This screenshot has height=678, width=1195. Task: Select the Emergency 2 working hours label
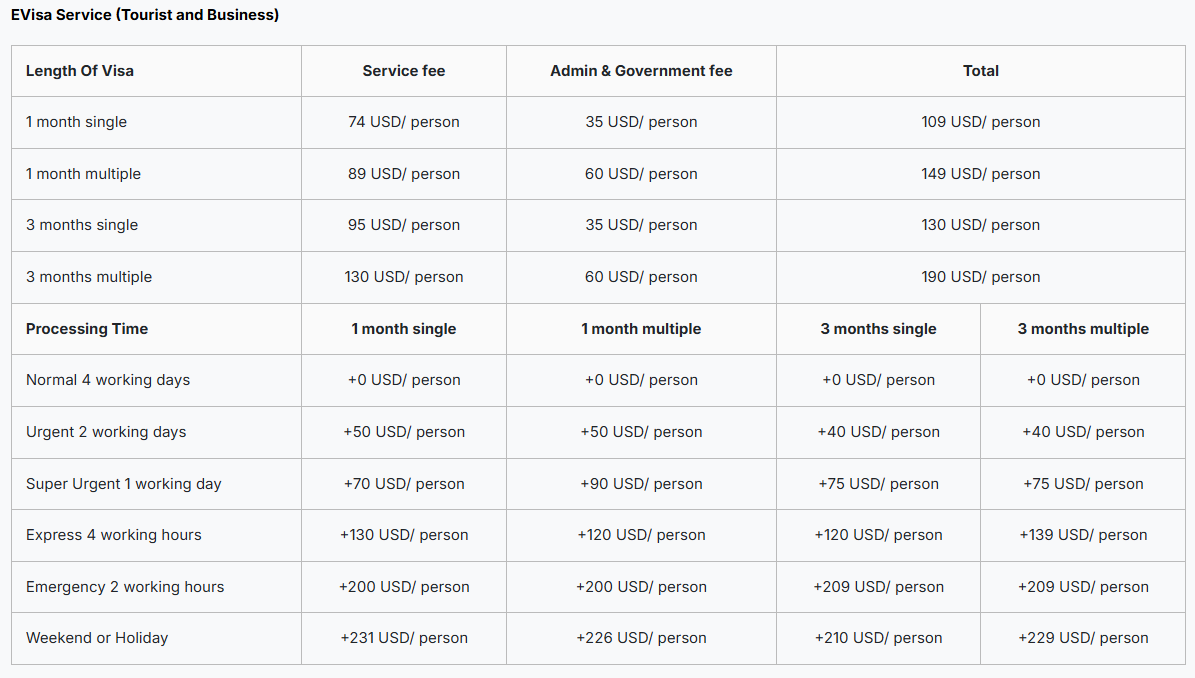coord(125,587)
